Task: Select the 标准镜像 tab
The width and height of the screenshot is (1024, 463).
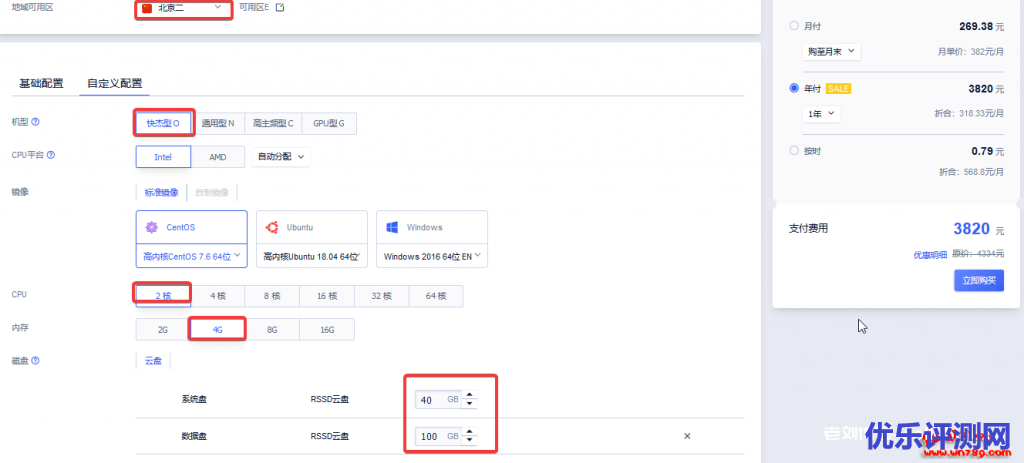Action: [x=161, y=193]
